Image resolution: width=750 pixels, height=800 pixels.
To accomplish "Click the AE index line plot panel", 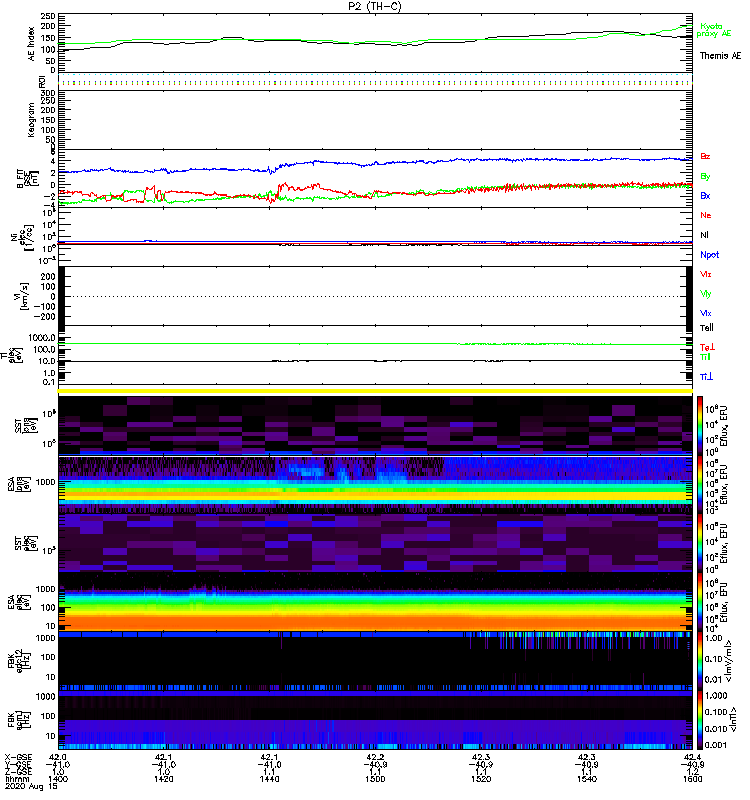I will pos(375,43).
